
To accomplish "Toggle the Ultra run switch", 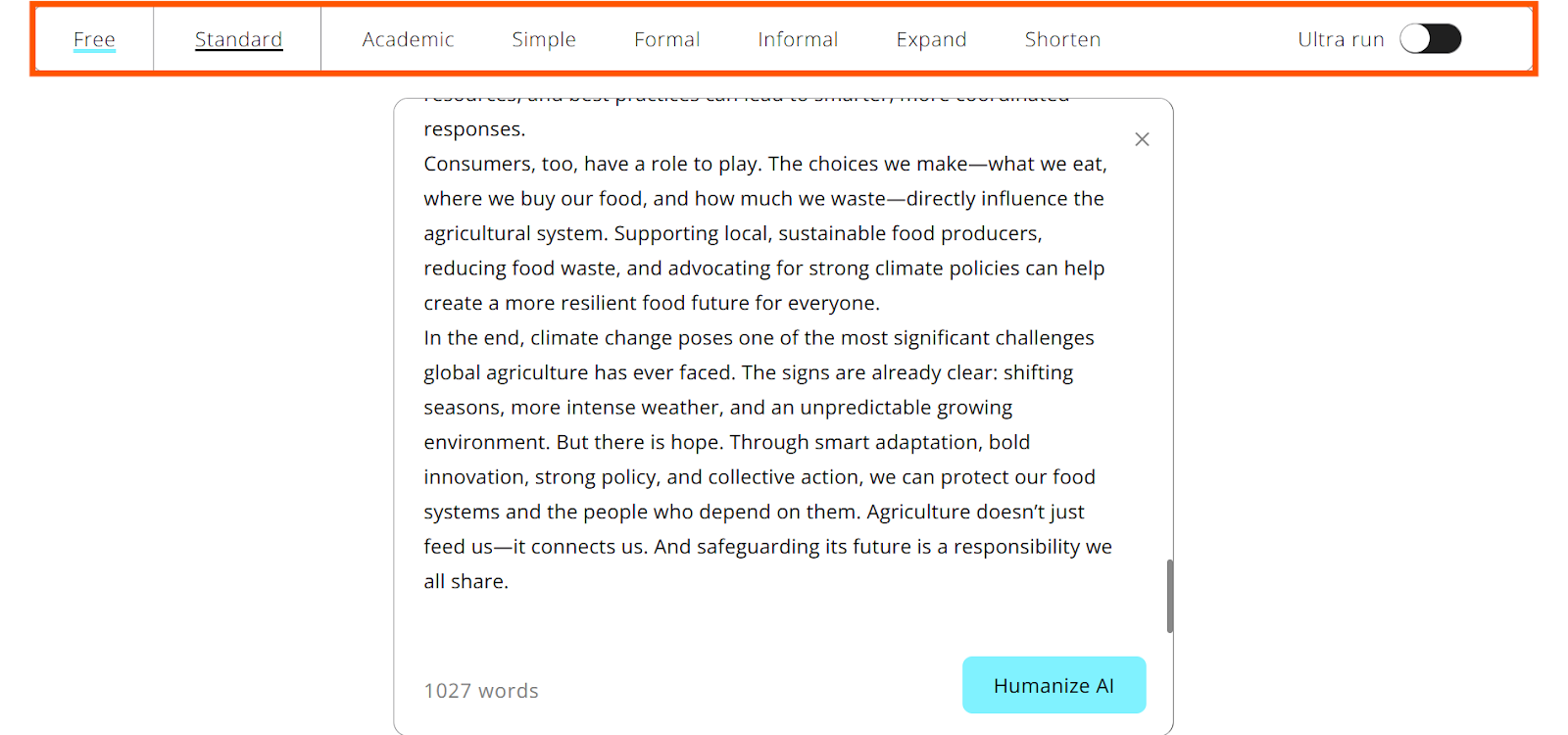I will [1430, 39].
